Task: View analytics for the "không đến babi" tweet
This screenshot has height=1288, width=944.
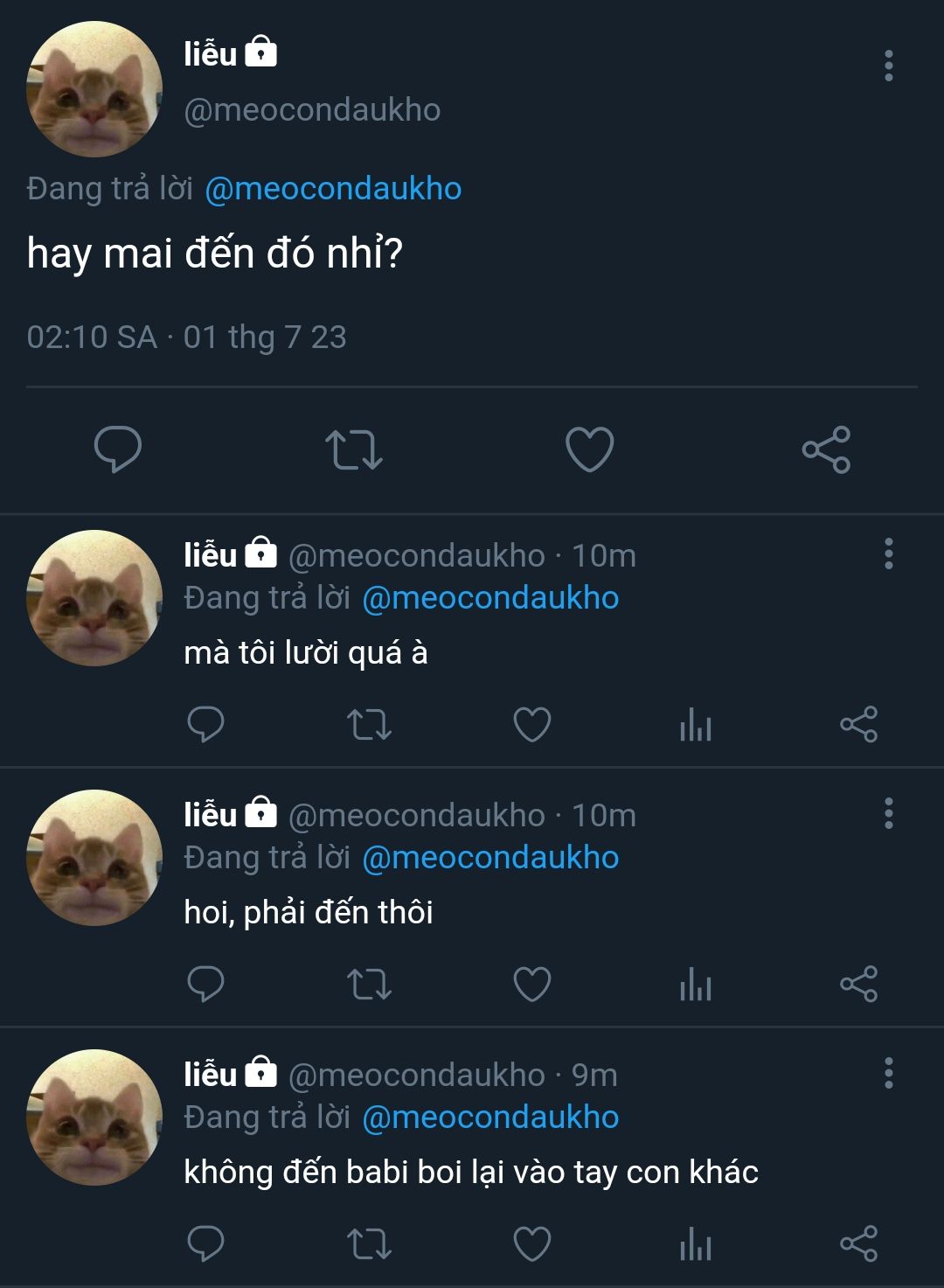Action: tap(696, 1244)
